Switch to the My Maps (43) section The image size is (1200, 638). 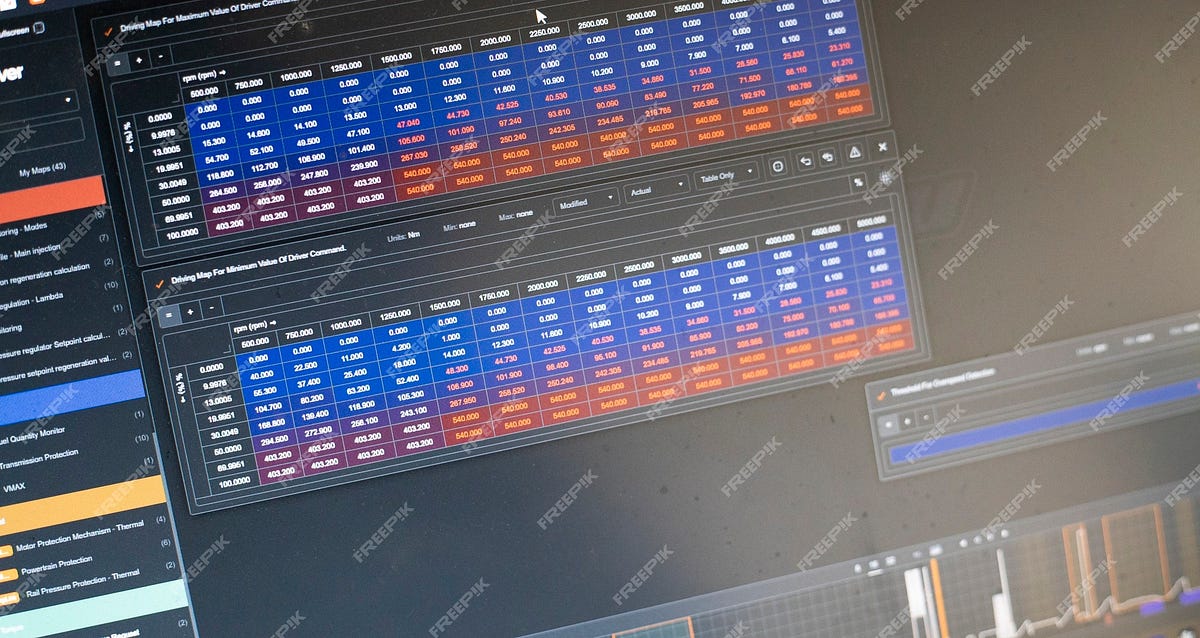click(45, 169)
